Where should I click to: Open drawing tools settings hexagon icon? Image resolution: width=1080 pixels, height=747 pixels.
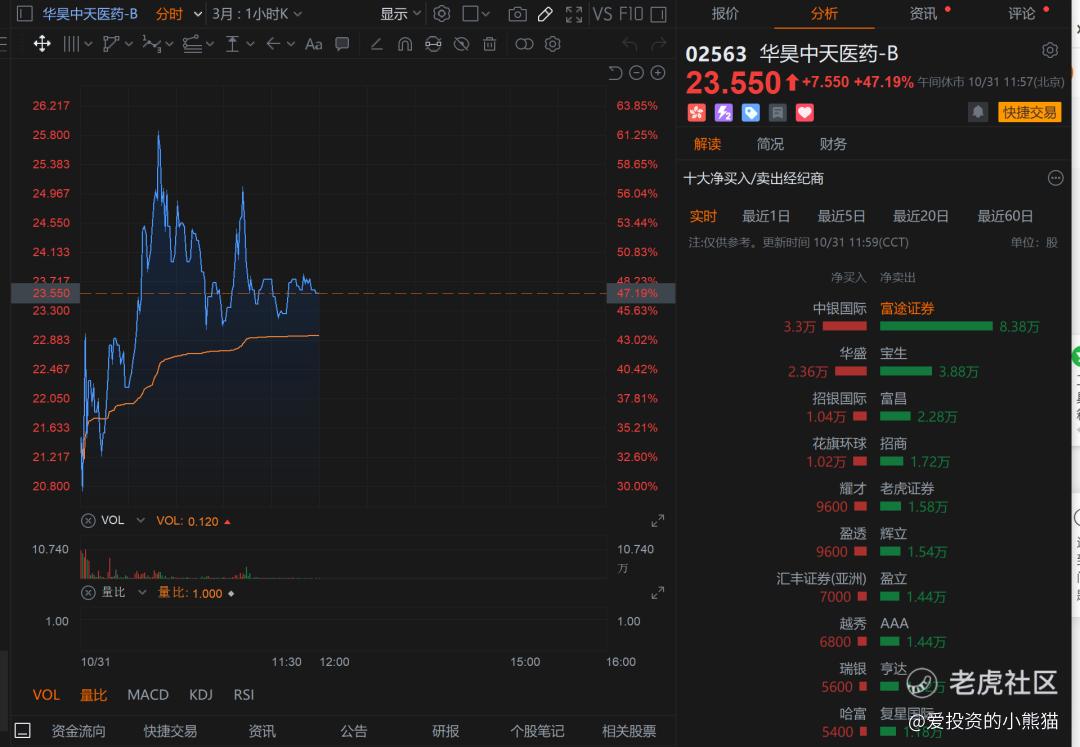[x=552, y=44]
